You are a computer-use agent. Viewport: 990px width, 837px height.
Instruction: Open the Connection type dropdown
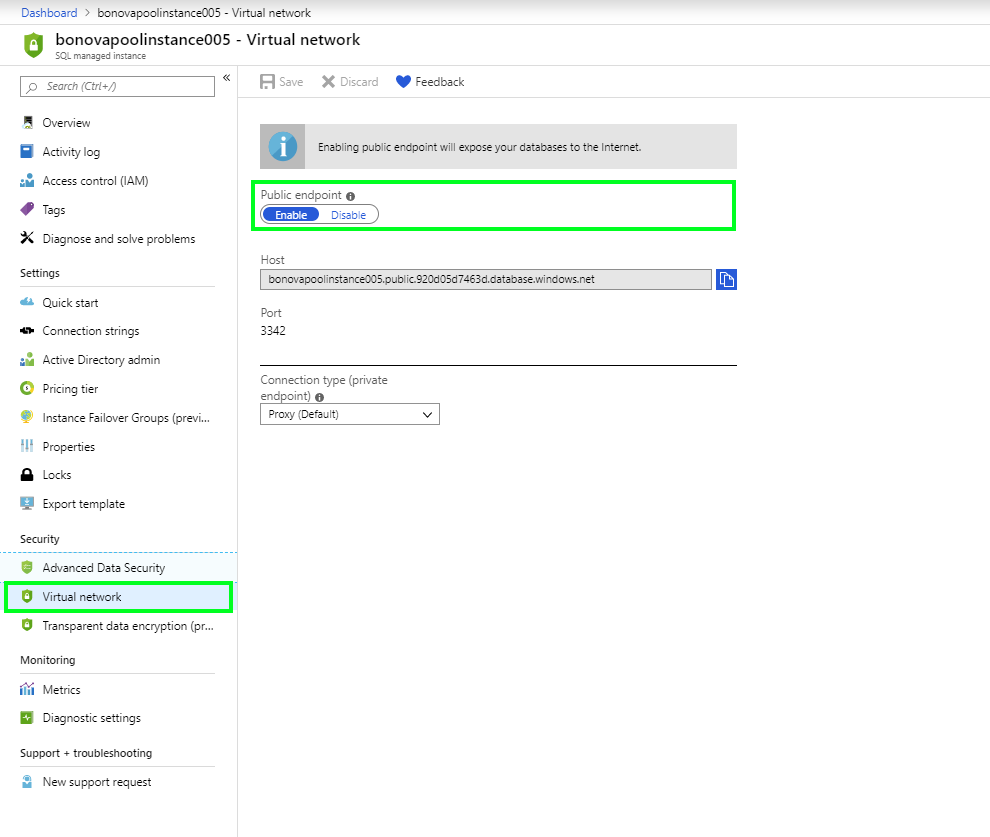pos(350,414)
